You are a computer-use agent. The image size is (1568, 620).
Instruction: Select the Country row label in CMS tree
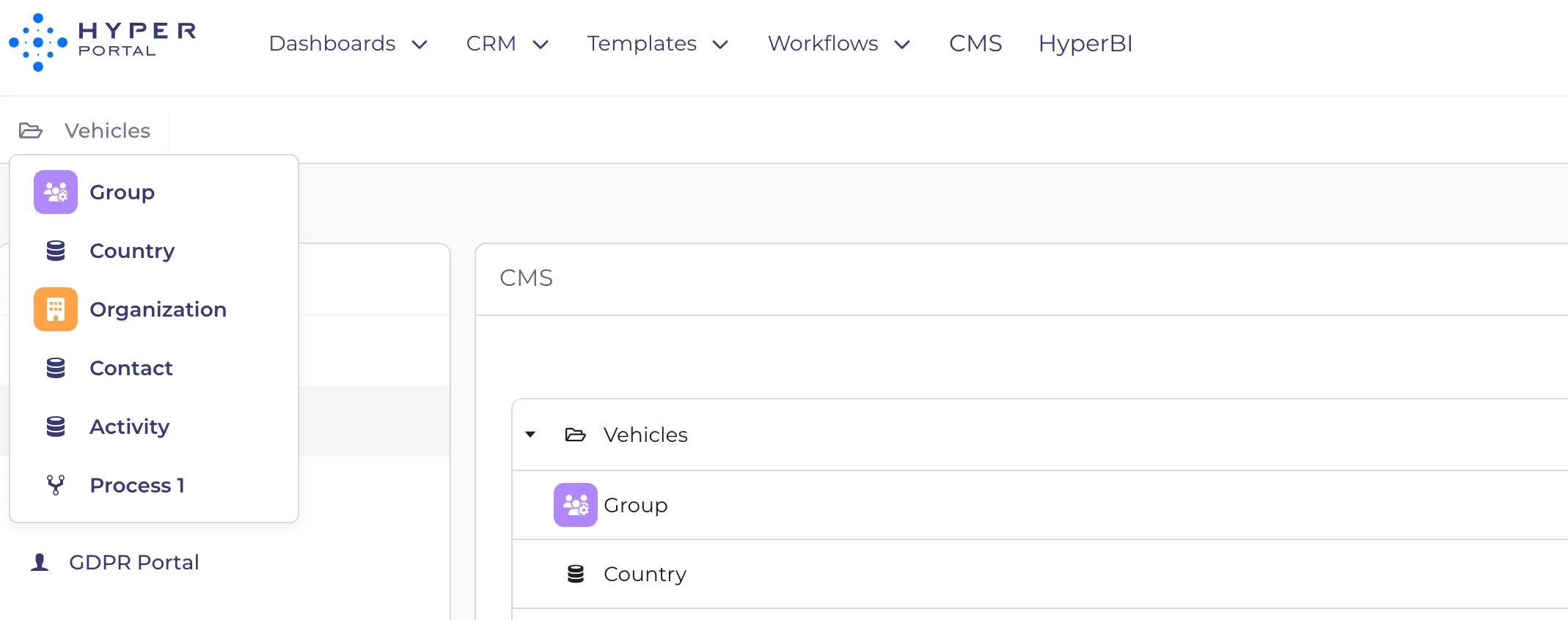pos(645,574)
